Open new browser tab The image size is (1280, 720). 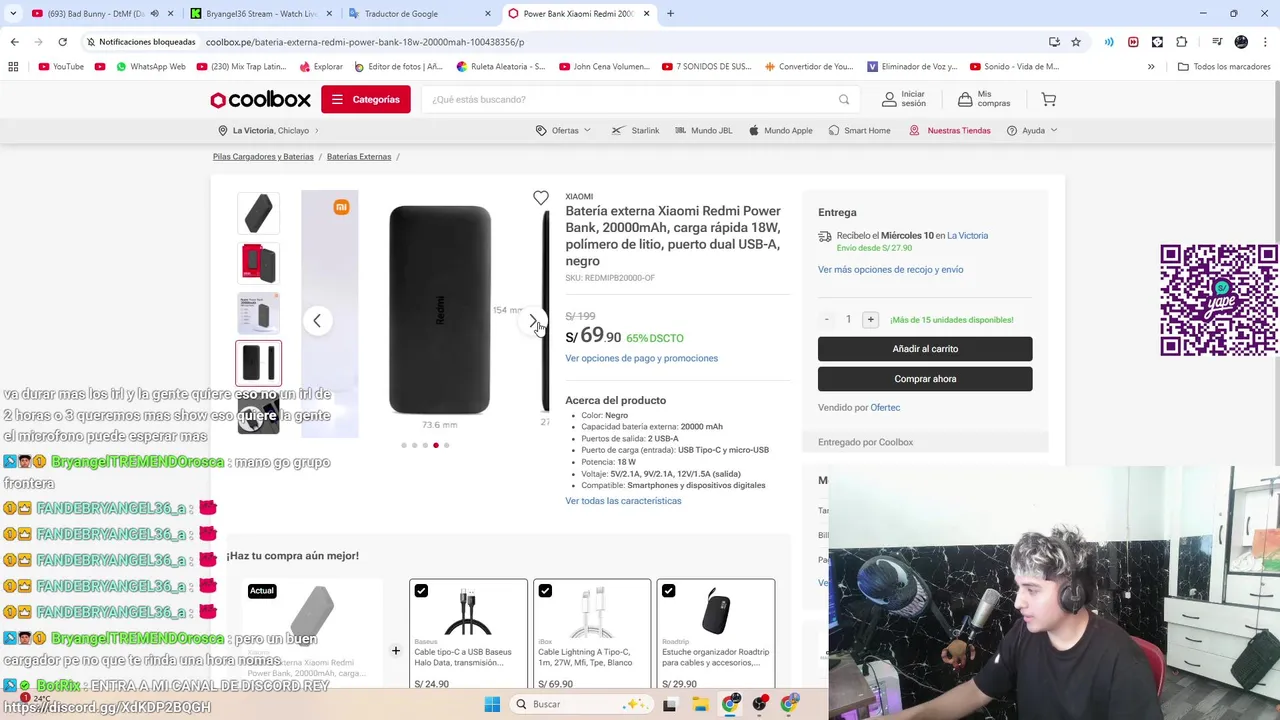[x=670, y=14]
